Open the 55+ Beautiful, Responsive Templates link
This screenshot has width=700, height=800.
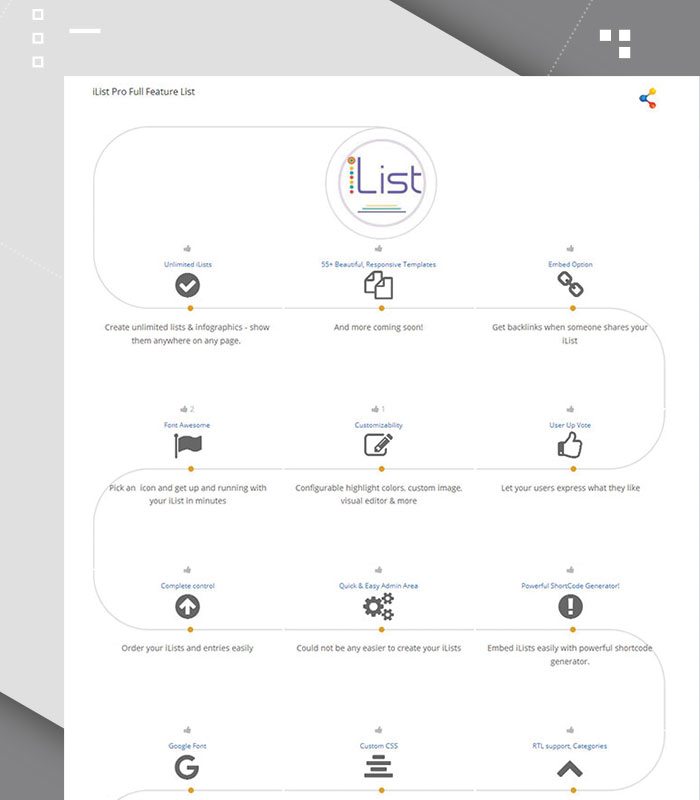tap(379, 264)
